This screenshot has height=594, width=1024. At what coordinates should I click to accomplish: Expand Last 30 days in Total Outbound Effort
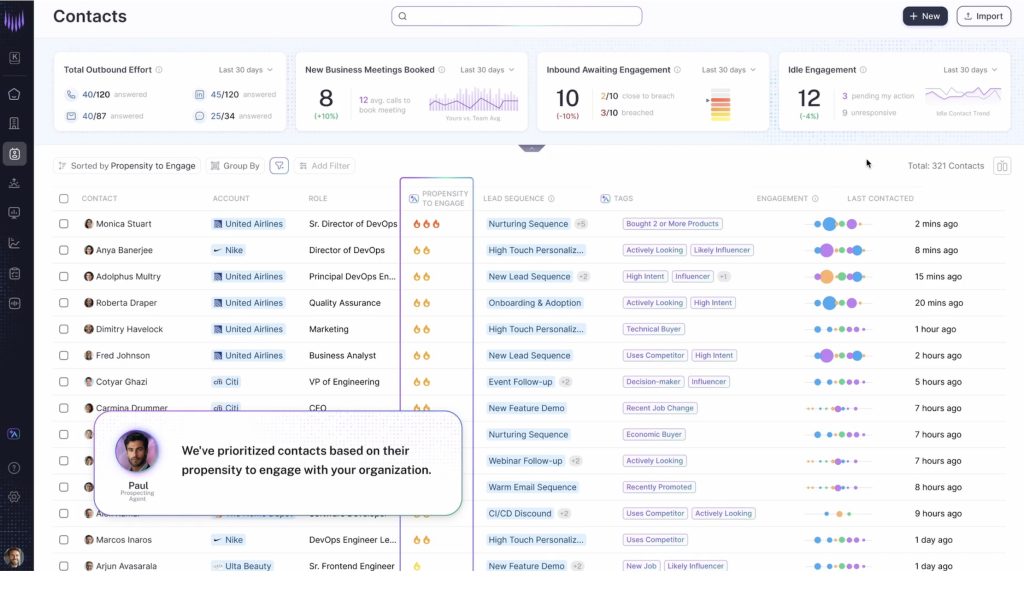(245, 70)
